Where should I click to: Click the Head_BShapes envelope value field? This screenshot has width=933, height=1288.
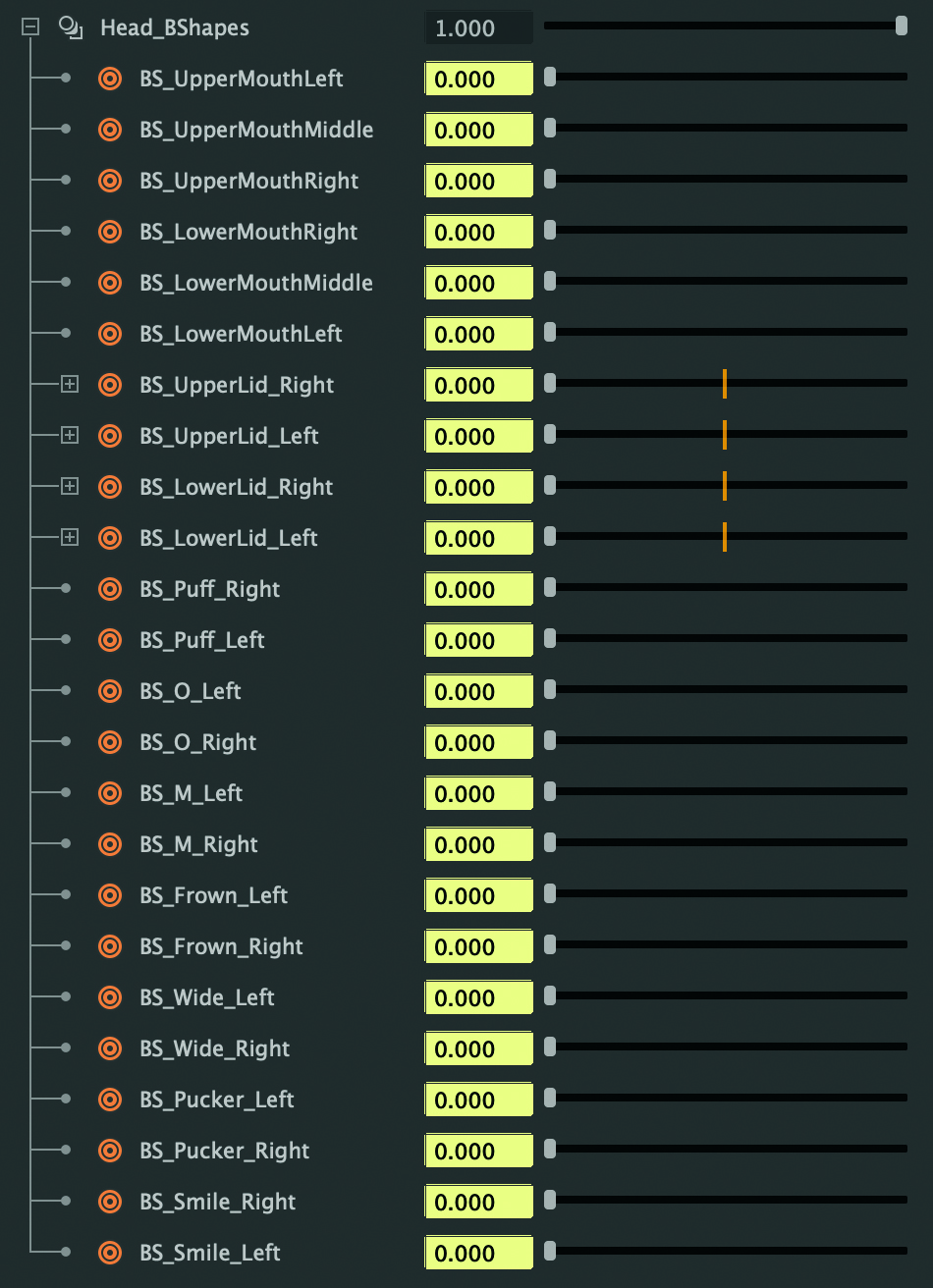point(479,27)
